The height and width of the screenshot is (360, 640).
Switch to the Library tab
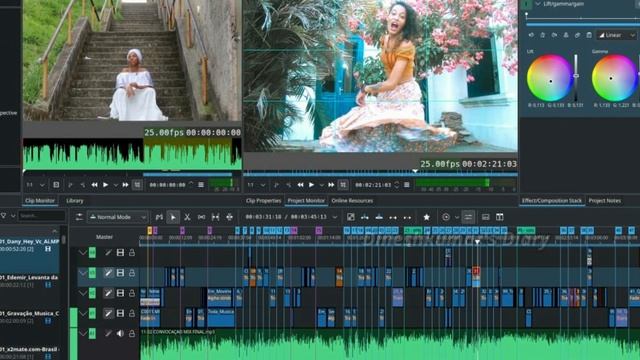(75, 201)
